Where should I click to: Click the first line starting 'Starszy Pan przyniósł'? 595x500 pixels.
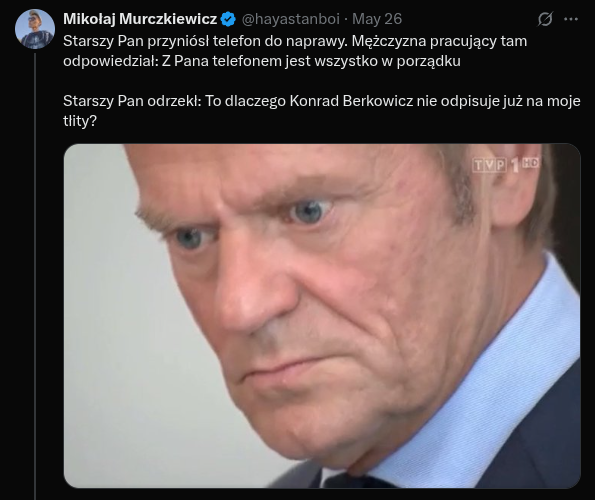295,41
